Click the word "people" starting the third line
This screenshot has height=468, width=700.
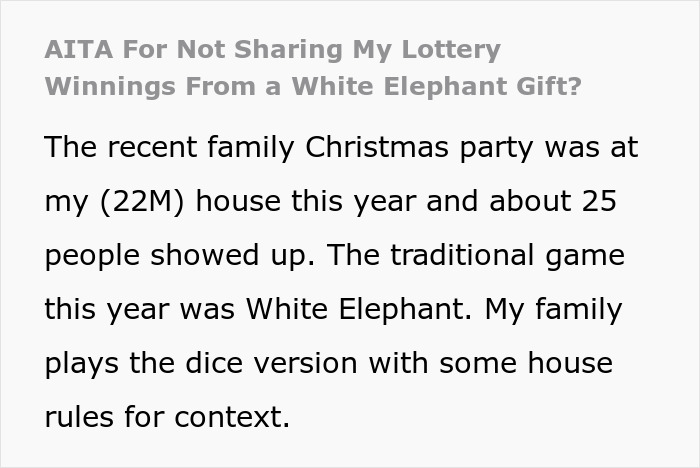pos(92,256)
